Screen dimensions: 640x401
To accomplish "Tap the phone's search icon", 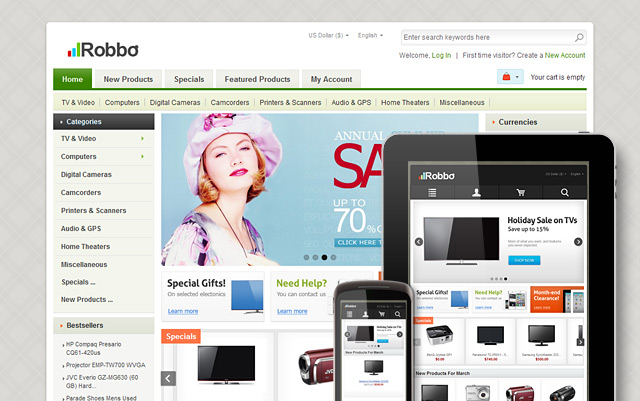I will [398, 314].
